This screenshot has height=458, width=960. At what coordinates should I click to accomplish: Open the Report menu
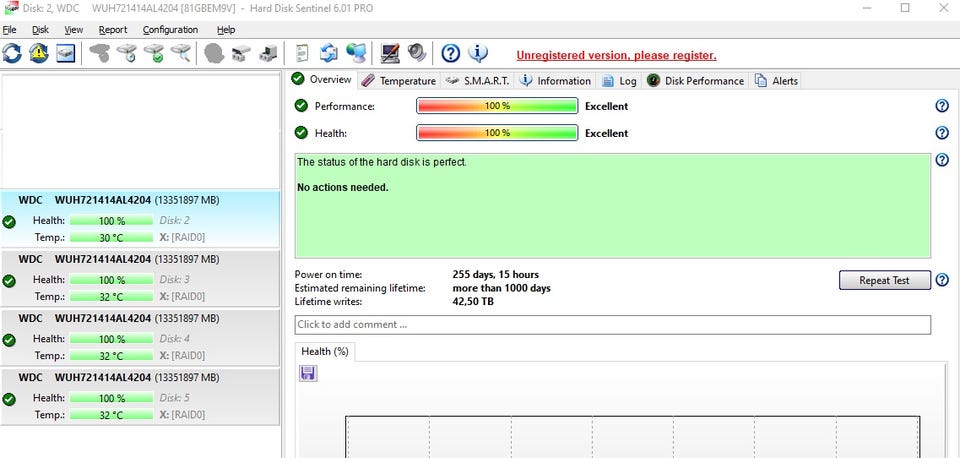[112, 30]
